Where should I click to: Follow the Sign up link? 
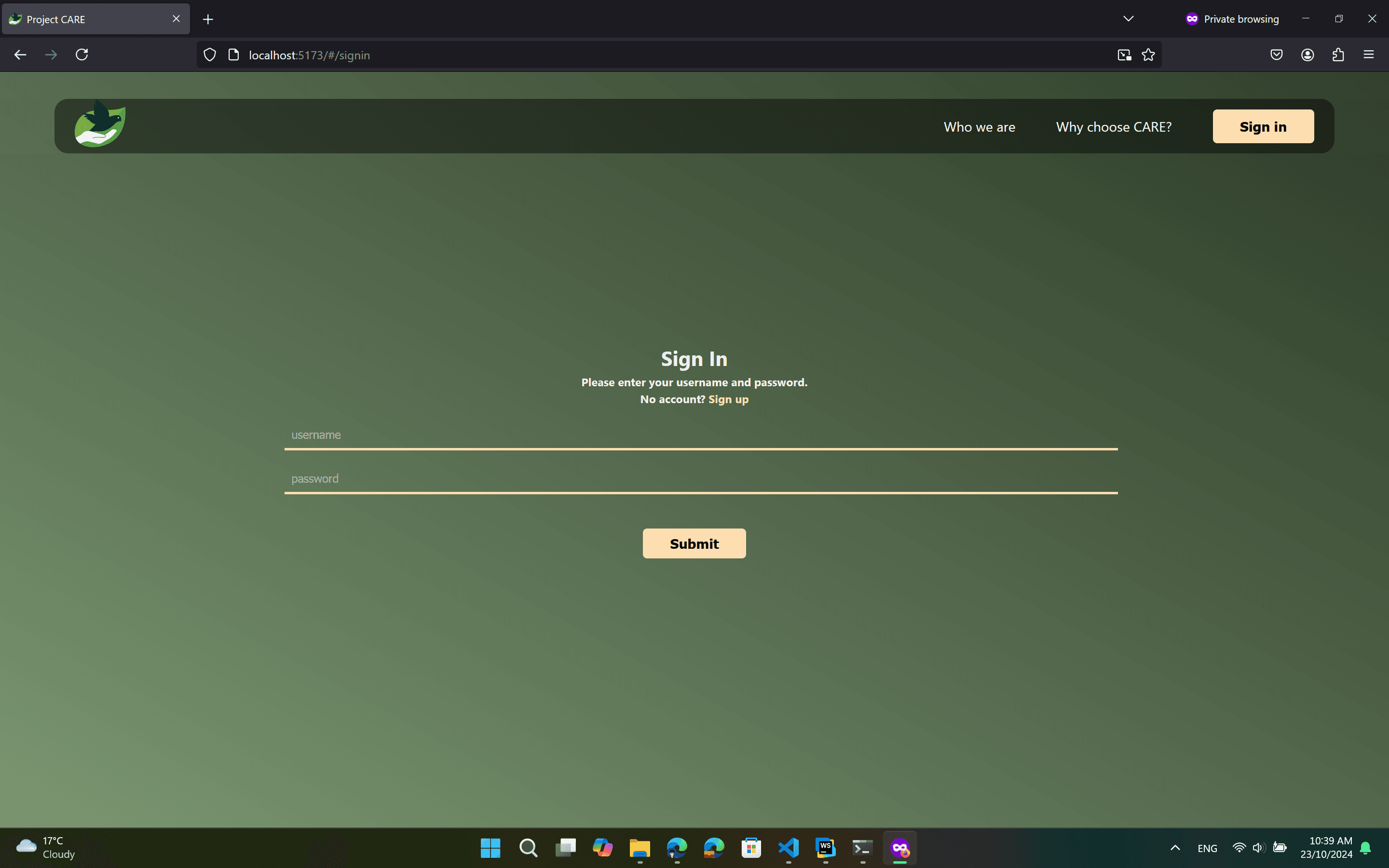tap(728, 399)
